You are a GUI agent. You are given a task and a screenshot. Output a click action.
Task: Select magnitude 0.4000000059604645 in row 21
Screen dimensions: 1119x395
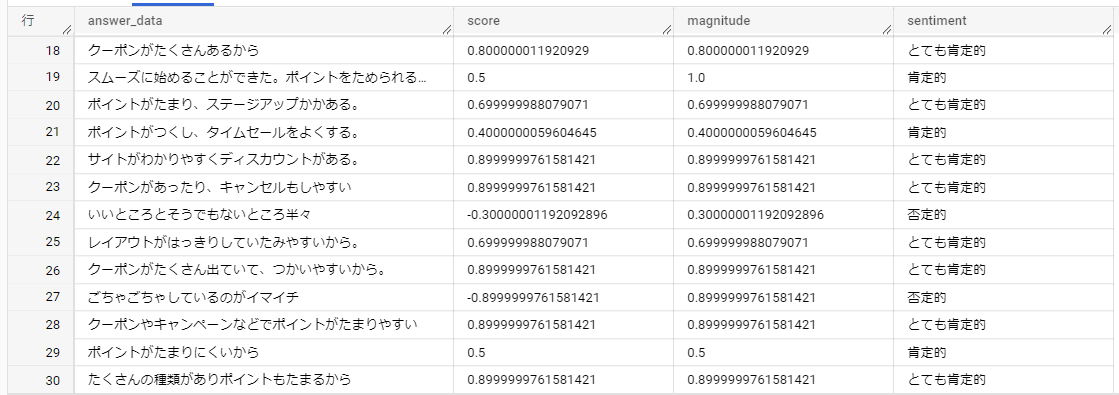click(x=752, y=132)
